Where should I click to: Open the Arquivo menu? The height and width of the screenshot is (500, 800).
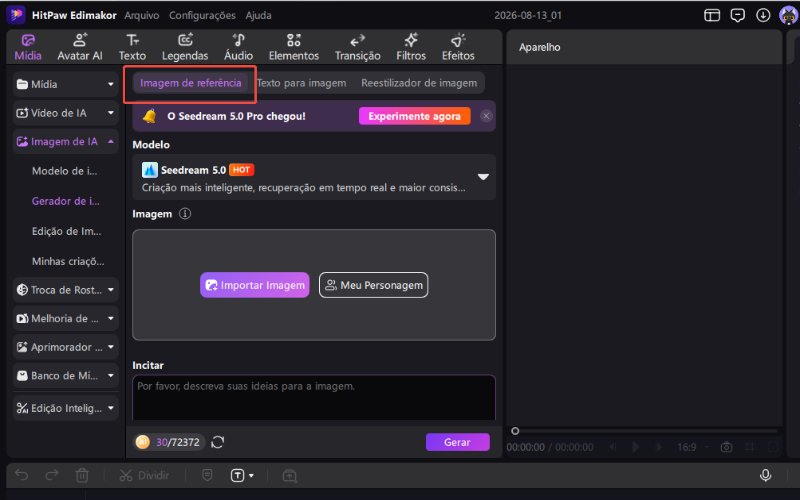point(141,15)
